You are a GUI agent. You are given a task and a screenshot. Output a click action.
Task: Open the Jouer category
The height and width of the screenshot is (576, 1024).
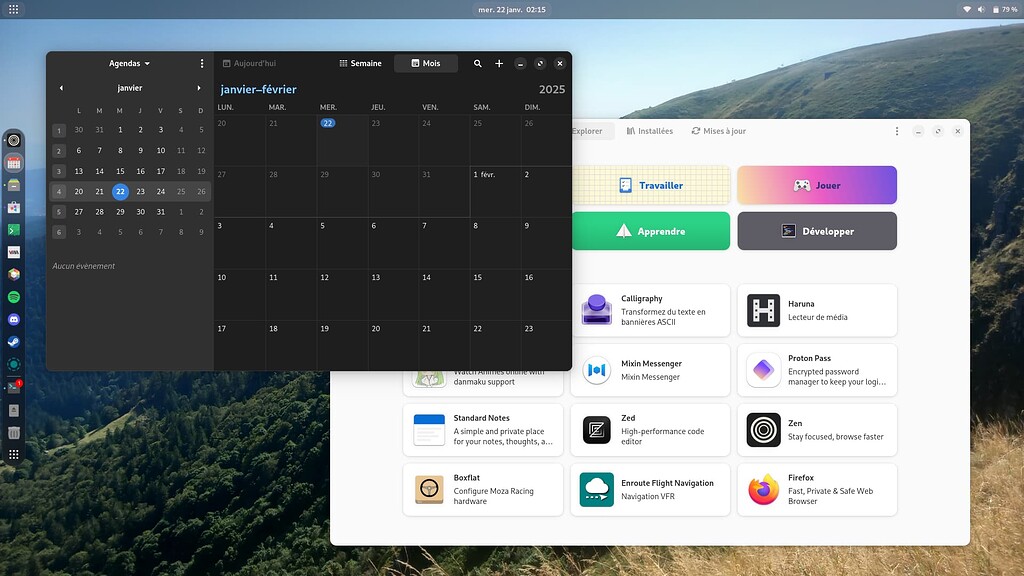[x=817, y=185]
